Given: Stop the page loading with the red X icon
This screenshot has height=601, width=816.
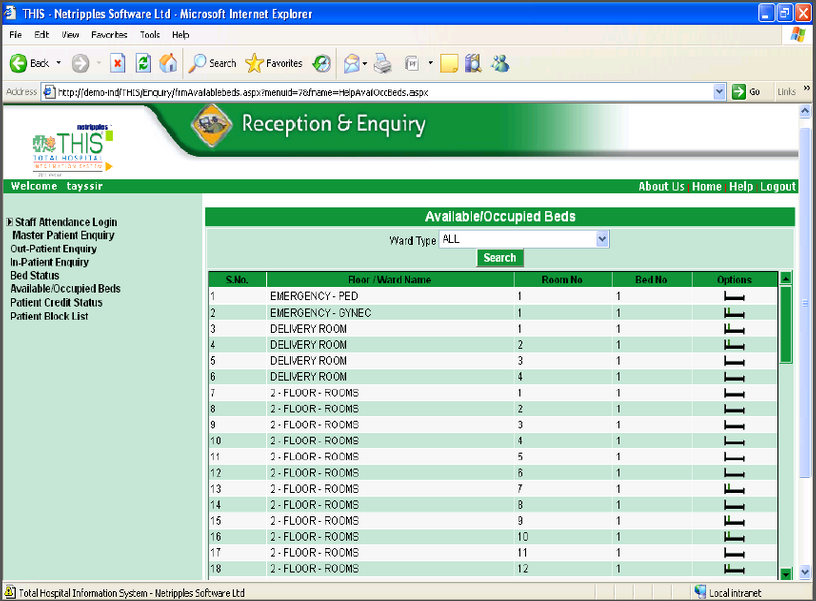Looking at the screenshot, I should pos(118,63).
